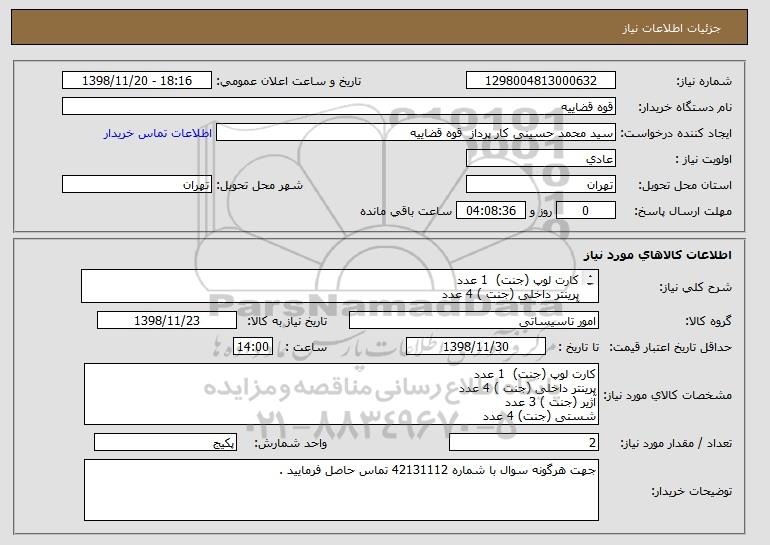The image size is (770, 545).
Task: Click the delivery province field تهران
Action: [541, 185]
